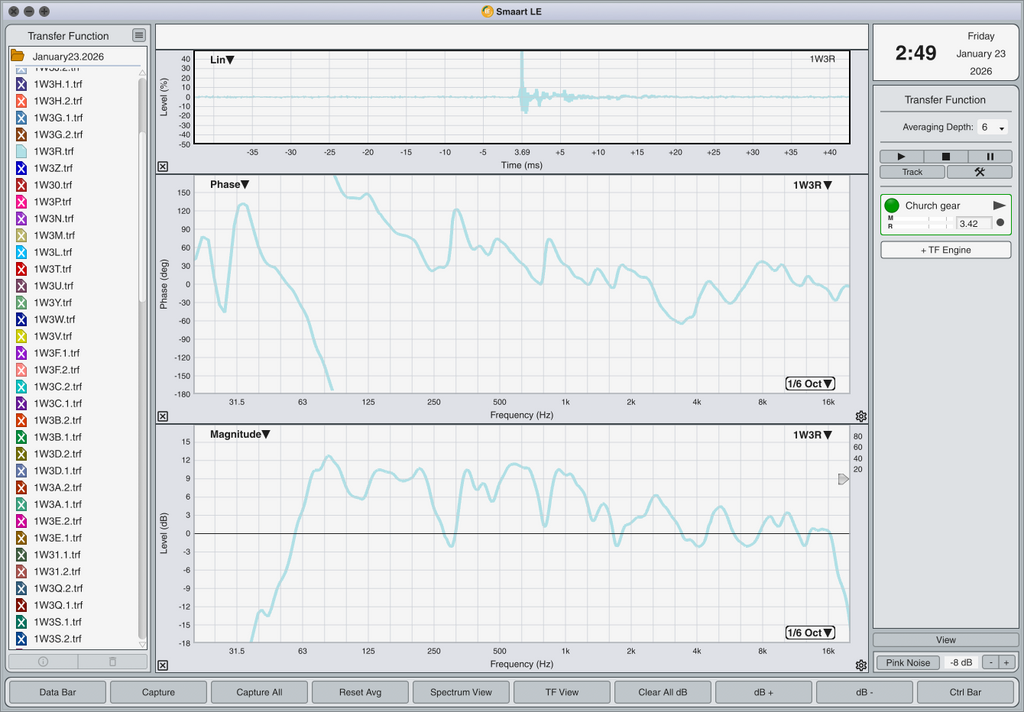
Task: Select 1W3R.trf in the file list
Action: (54, 151)
